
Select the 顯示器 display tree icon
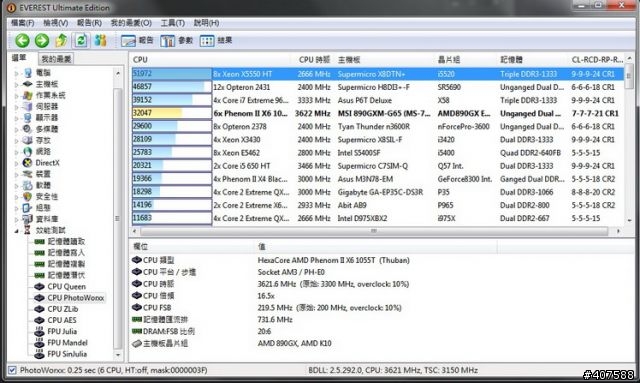click(x=28, y=118)
